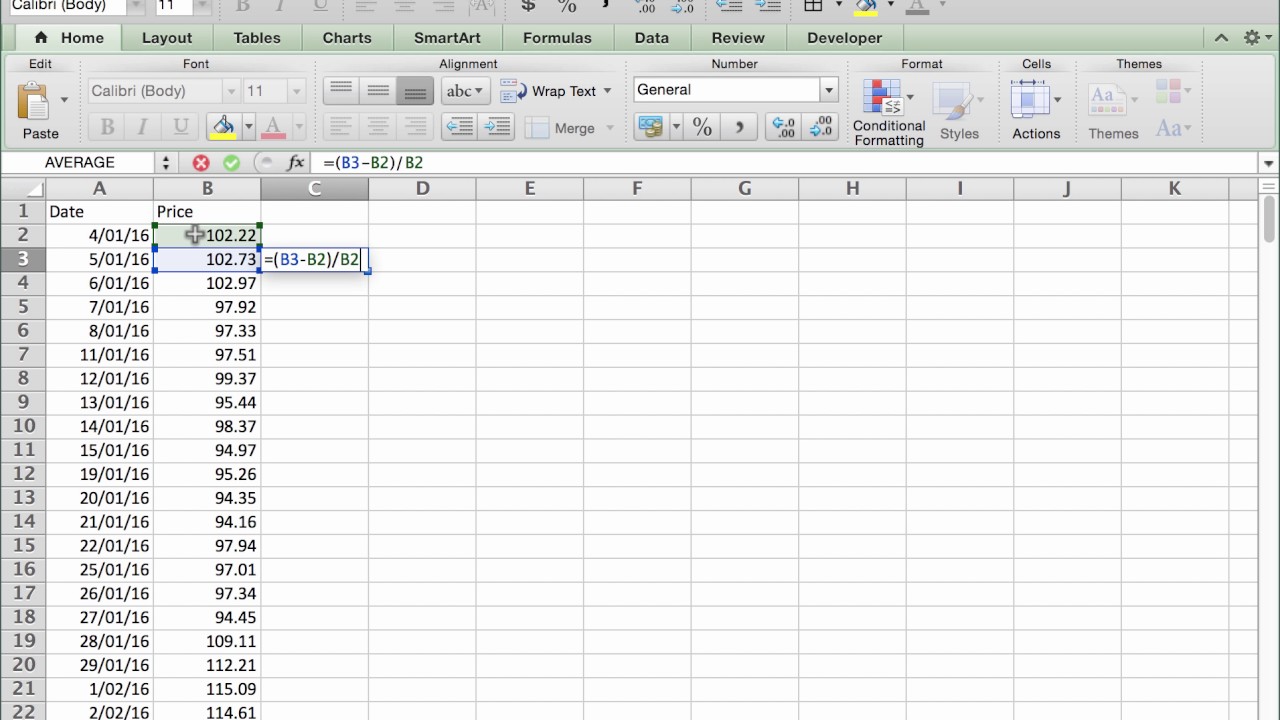The width and height of the screenshot is (1280, 720).
Task: Click the fill color paint bucket in ribbon
Action: 223,127
